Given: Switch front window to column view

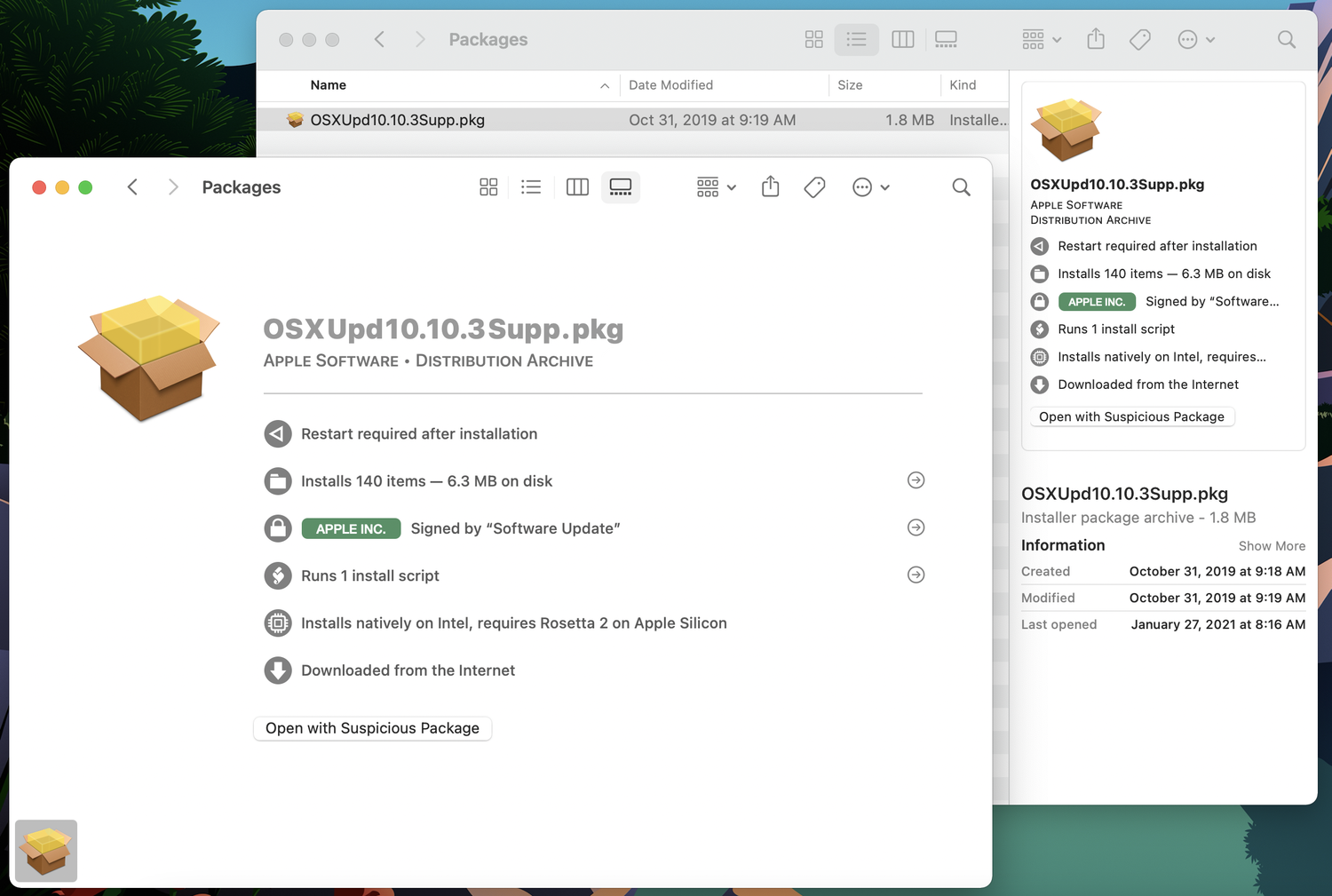Looking at the screenshot, I should 577,186.
